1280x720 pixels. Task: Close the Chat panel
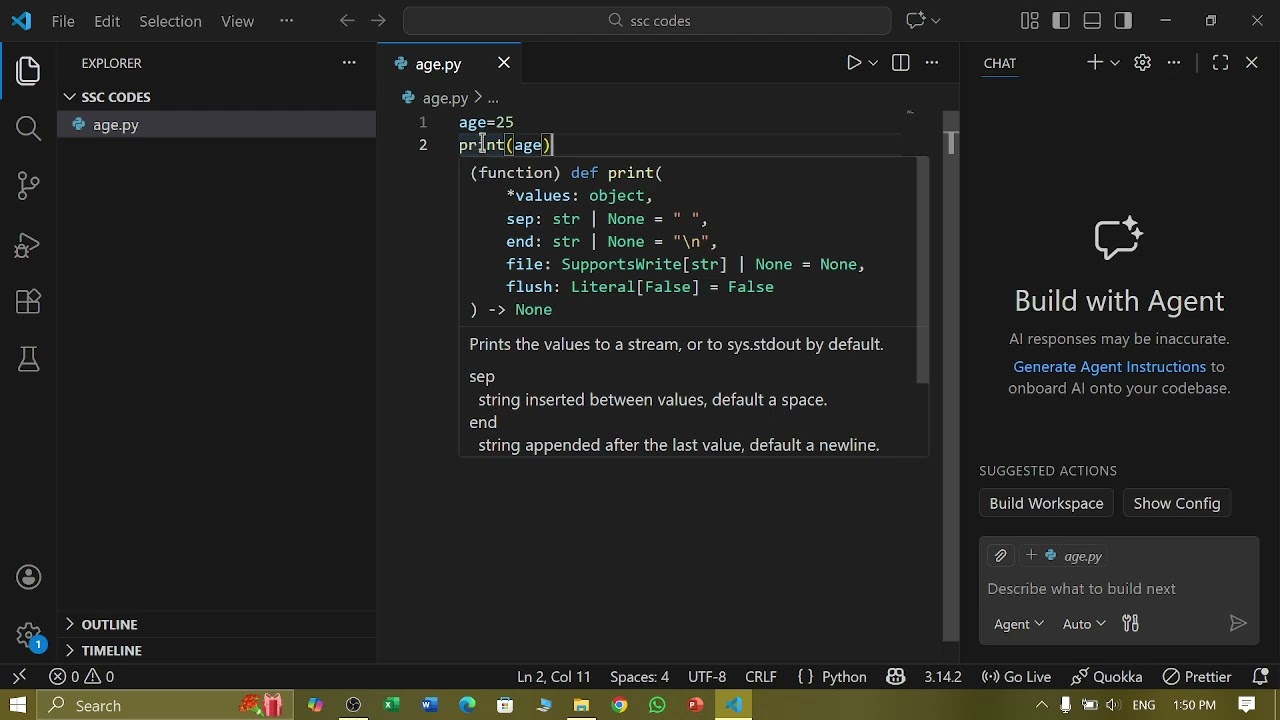(1252, 63)
